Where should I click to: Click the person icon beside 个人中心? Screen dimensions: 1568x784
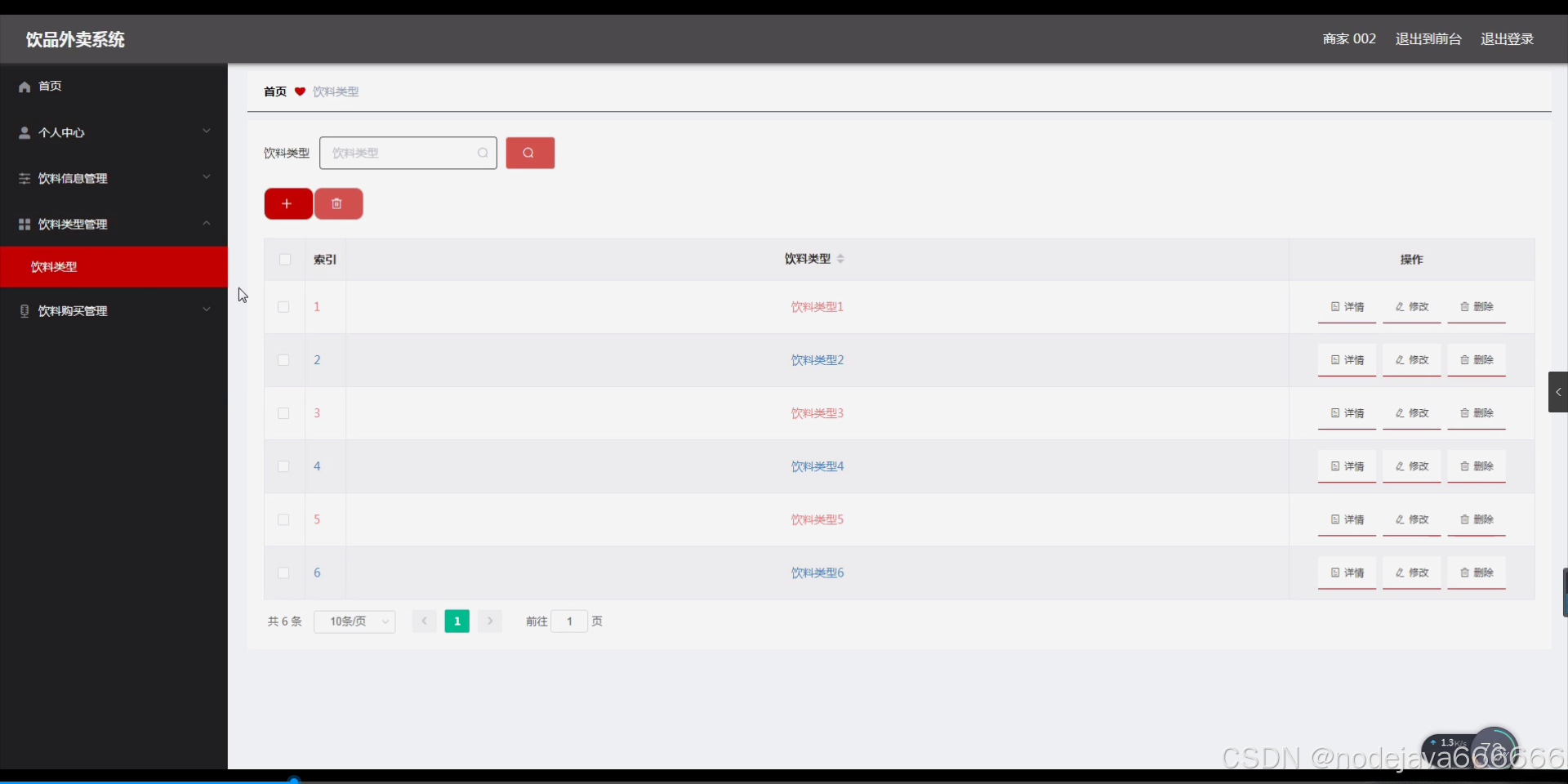(x=24, y=132)
